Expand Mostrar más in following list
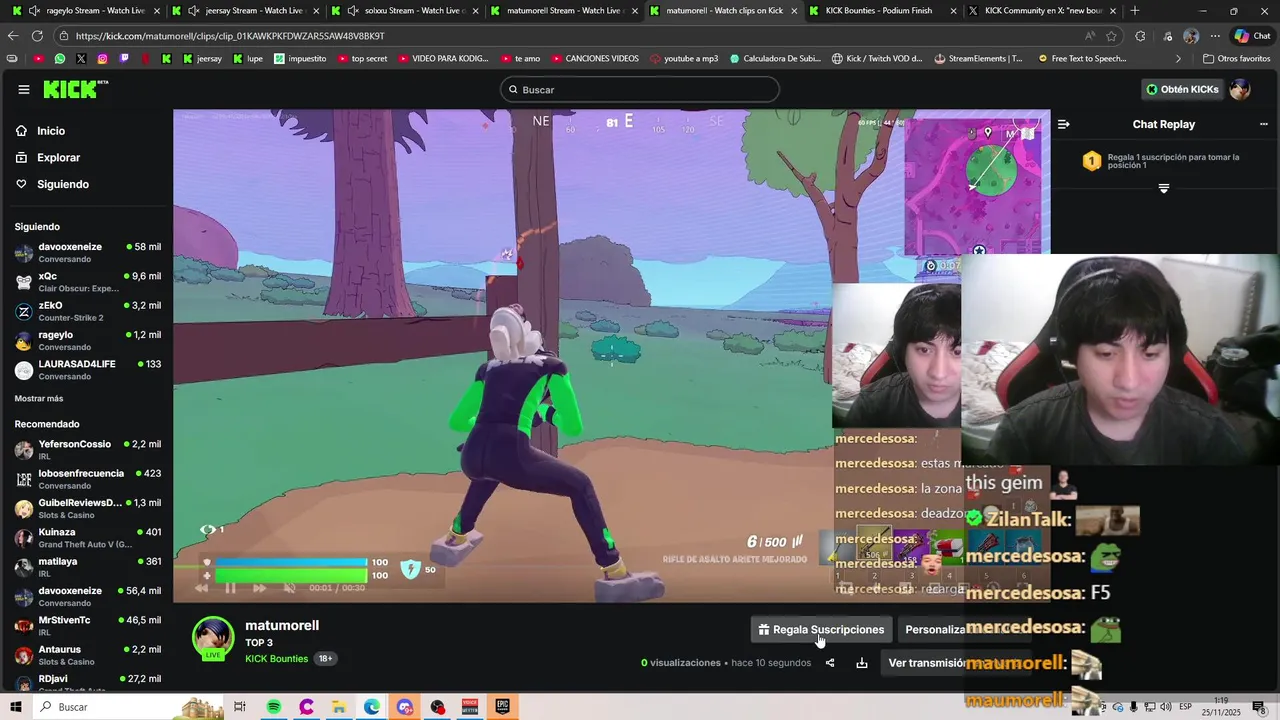The width and height of the screenshot is (1280, 720). (x=39, y=398)
